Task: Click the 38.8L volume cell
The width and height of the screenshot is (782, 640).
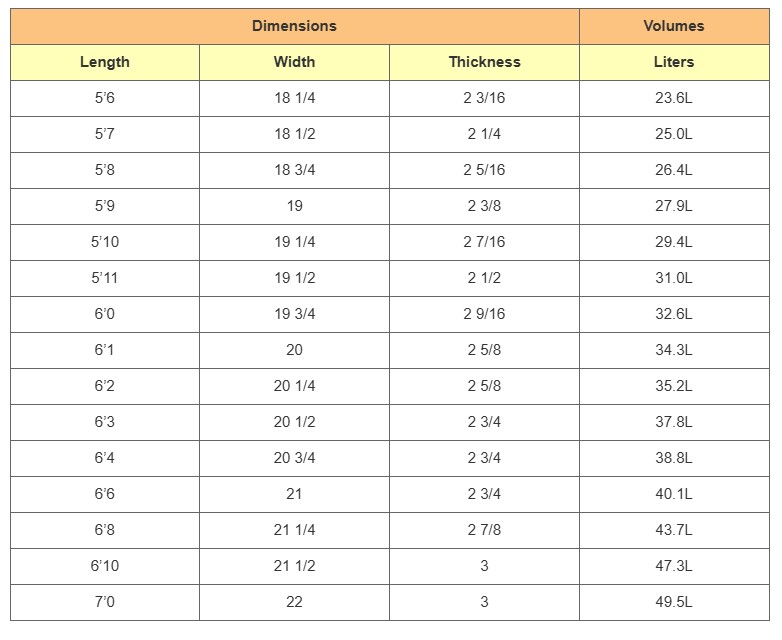Action: point(673,458)
